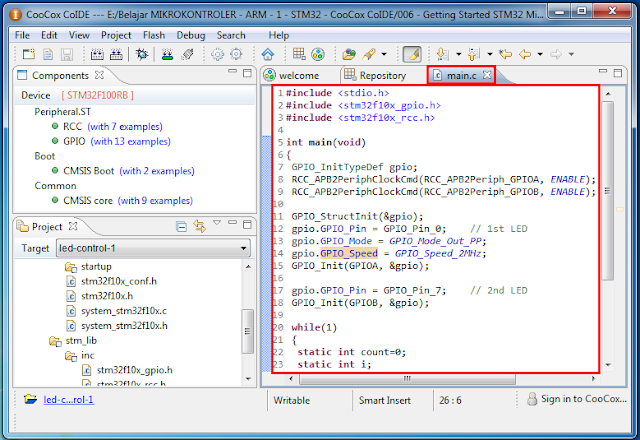The height and width of the screenshot is (440, 640).
Task: Click the Flash erase toolbar icon
Action: click(x=187, y=54)
